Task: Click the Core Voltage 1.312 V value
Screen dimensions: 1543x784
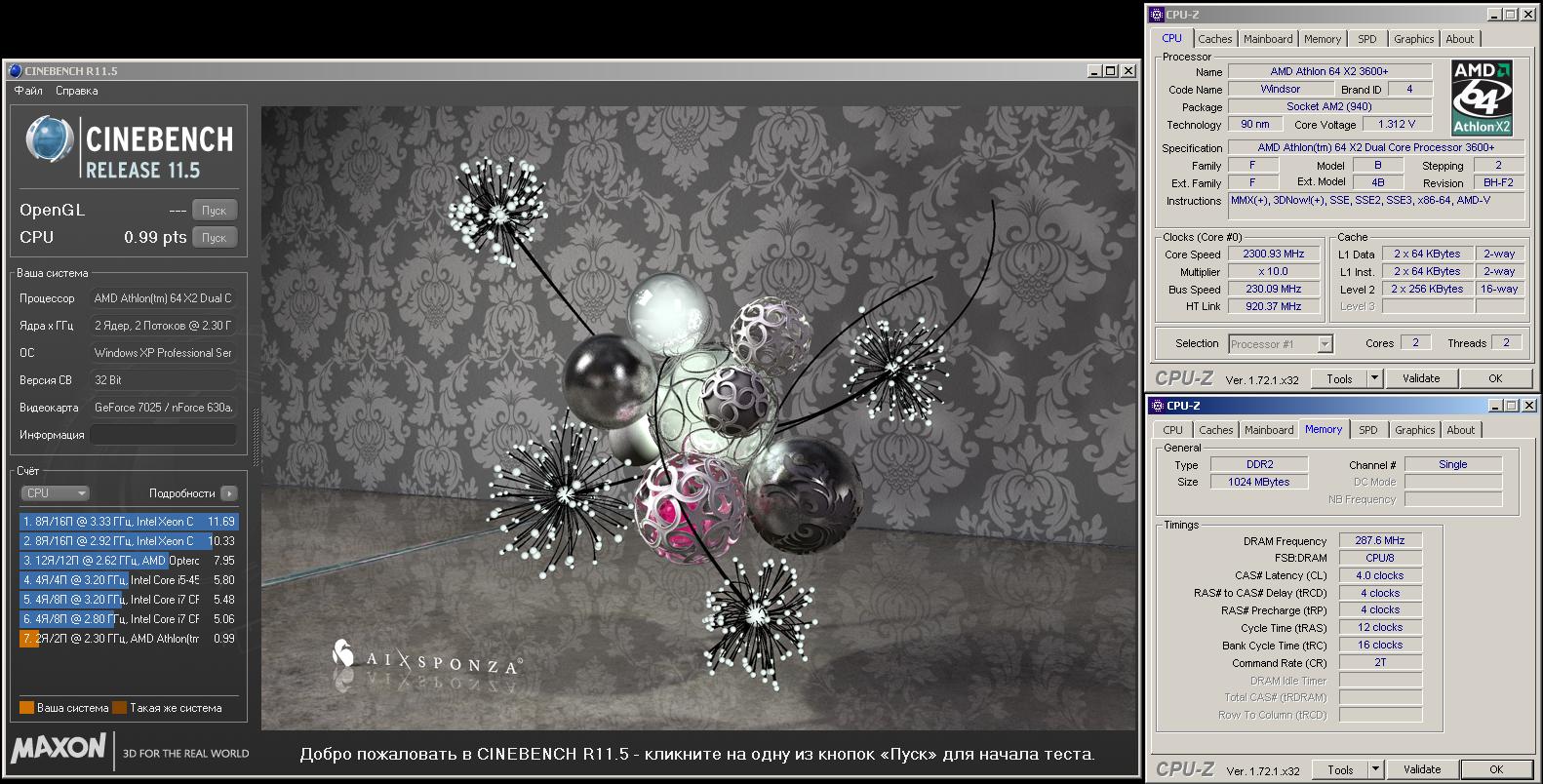Action: click(1397, 124)
